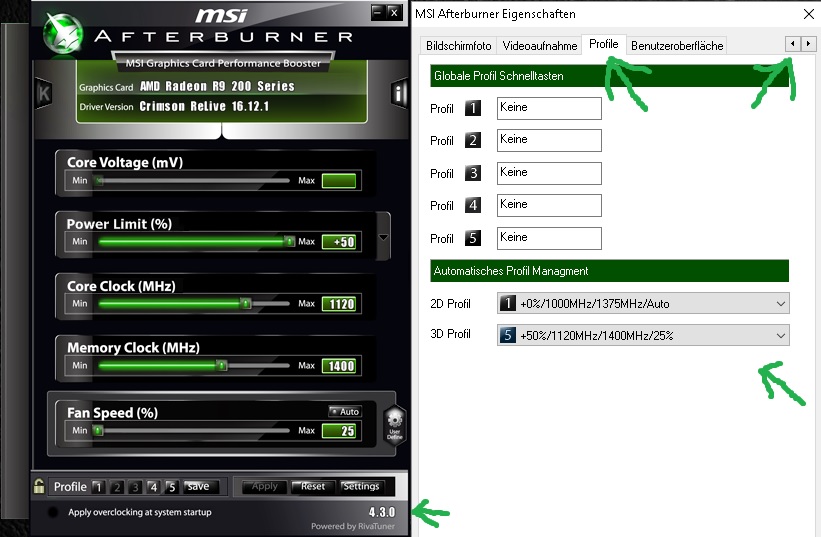Click the Profil 4 hotkey field
Image resolution: width=821 pixels, height=537 pixels.
click(549, 205)
